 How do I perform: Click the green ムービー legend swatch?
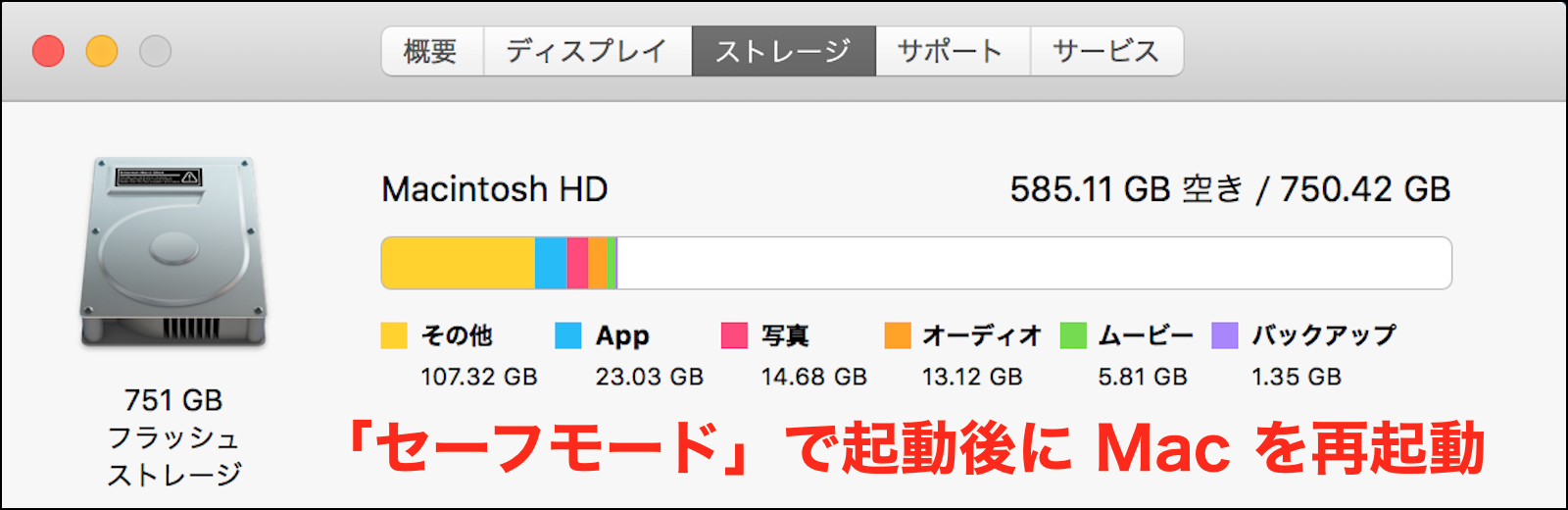coord(1073,335)
